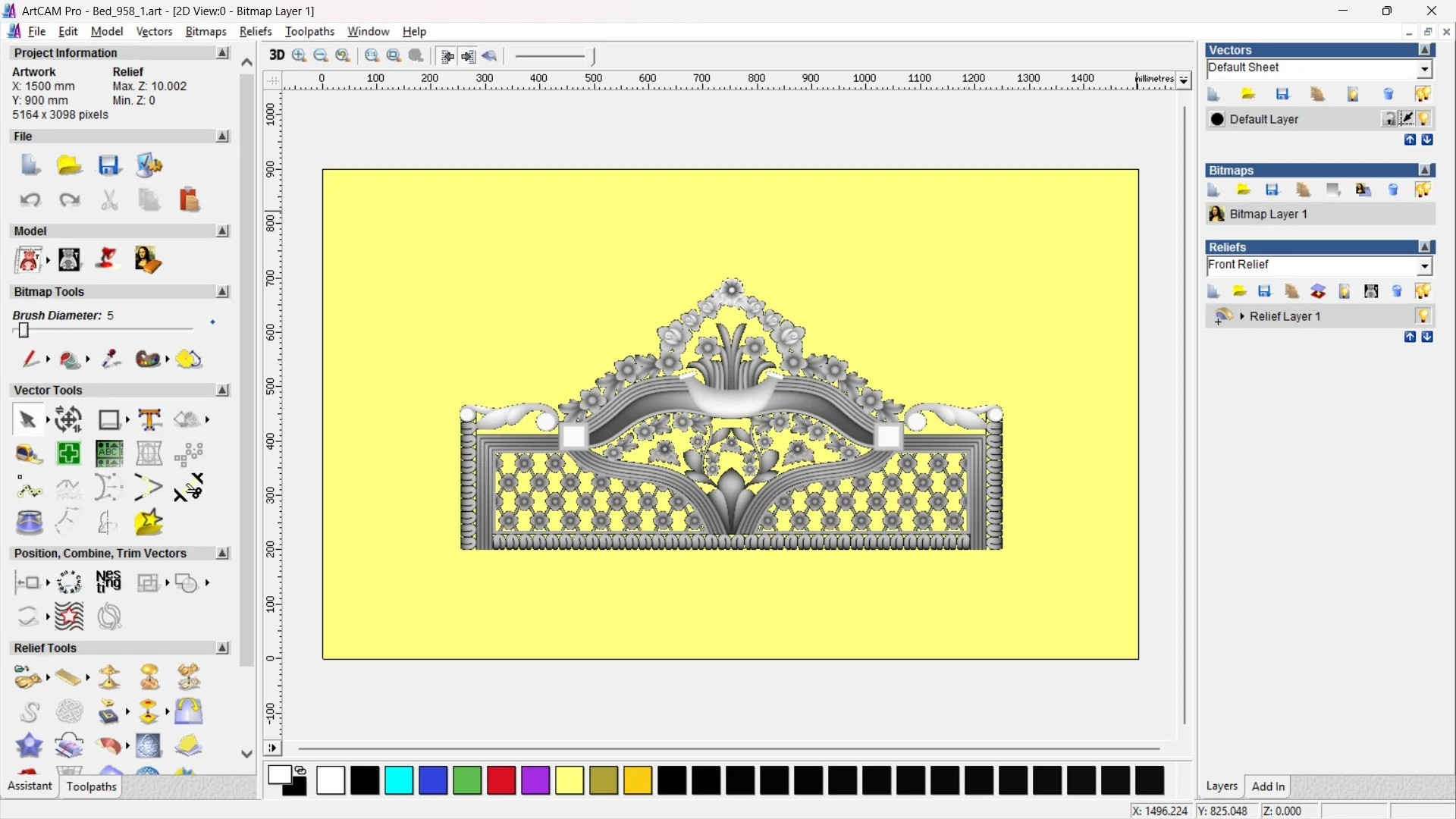
Task: Open the Toolpaths menu
Action: [309, 31]
